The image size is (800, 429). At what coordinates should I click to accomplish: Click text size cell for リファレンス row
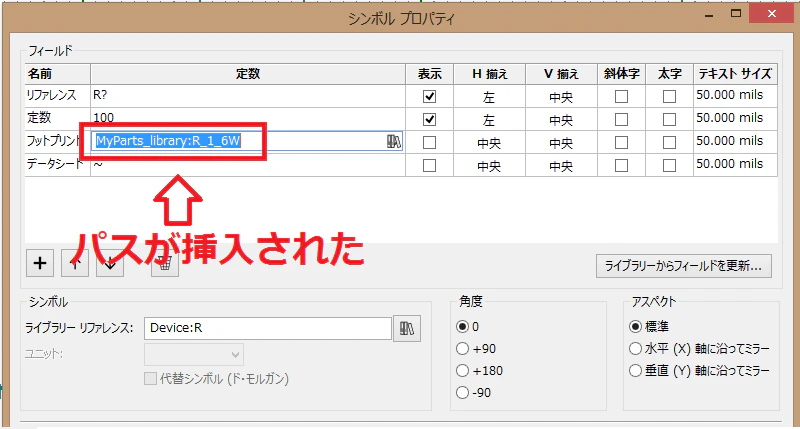click(735, 95)
